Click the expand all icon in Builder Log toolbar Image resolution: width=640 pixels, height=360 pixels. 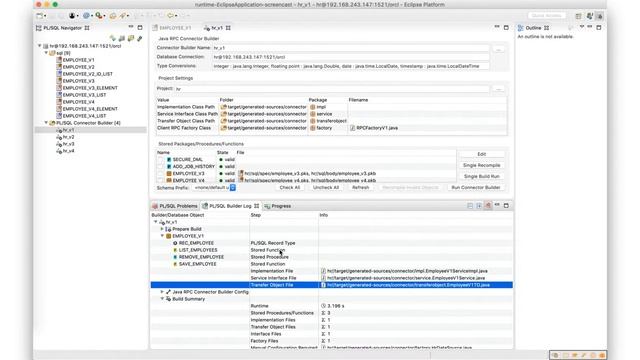tap(479, 205)
